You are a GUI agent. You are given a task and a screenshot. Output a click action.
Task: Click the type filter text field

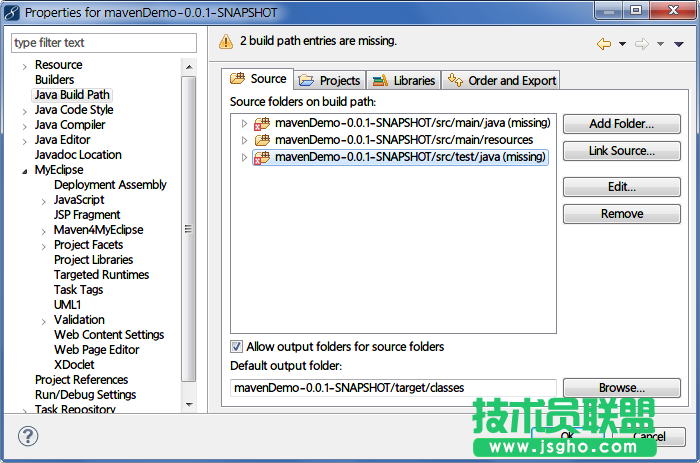(x=104, y=43)
